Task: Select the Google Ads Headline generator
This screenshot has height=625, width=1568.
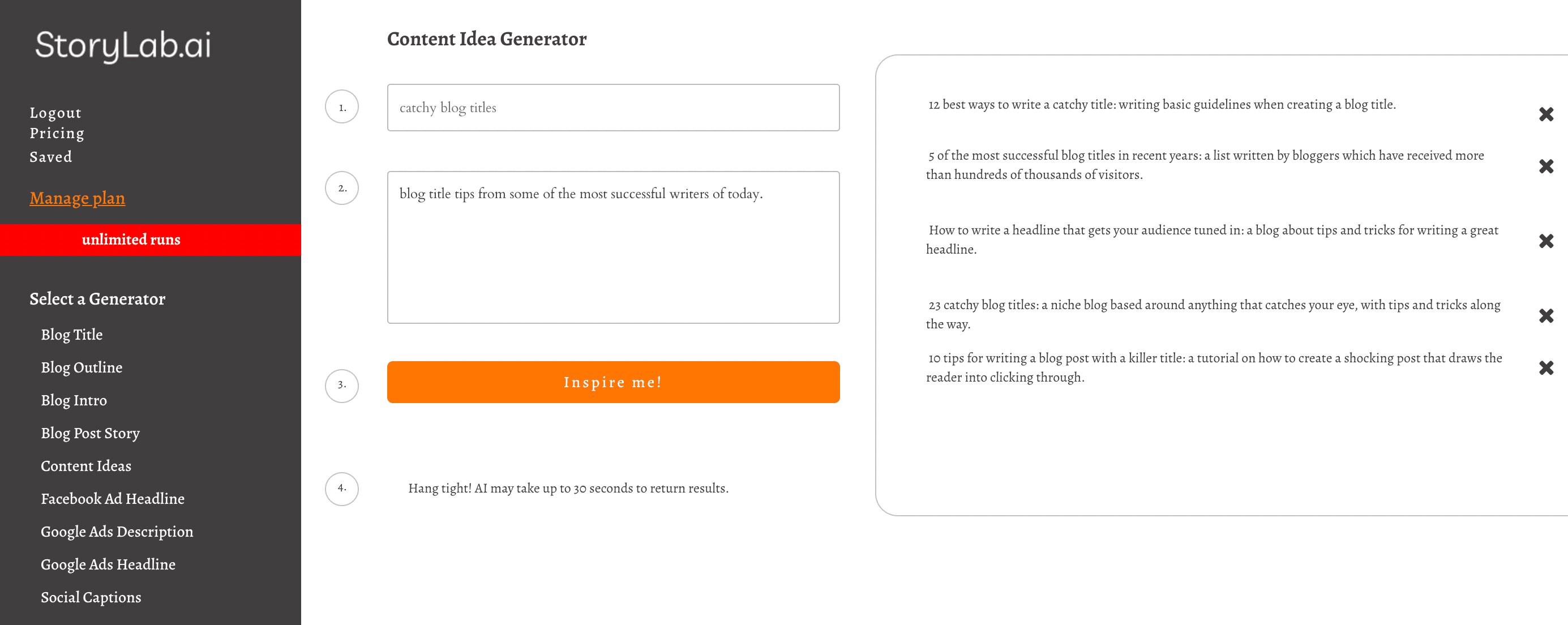Action: pyautogui.click(x=108, y=564)
